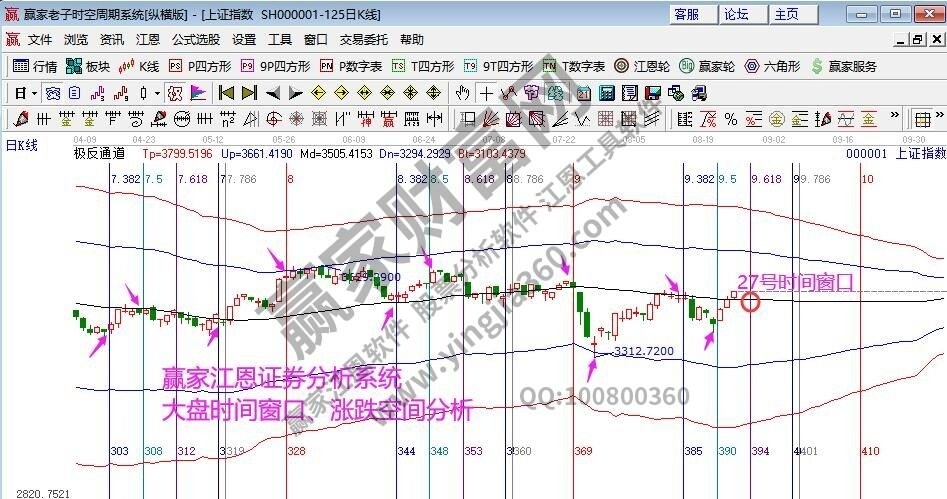Expand the candlestick style dropdown arrow
Image resolution: width=947 pixels, height=499 pixels.
pyautogui.click(x=156, y=93)
